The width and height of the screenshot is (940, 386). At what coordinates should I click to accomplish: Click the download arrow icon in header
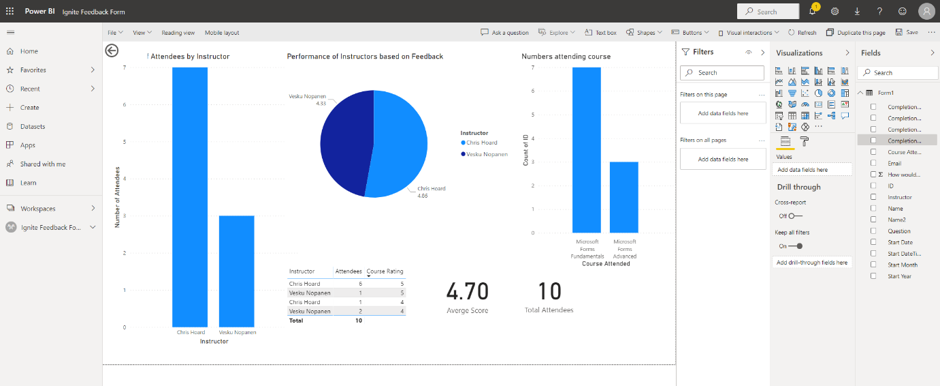tap(857, 11)
